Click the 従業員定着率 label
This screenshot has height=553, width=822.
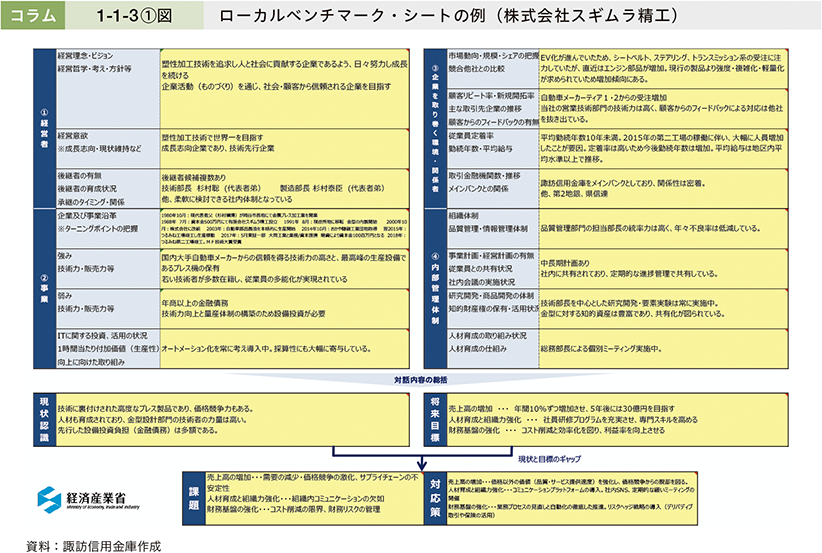pos(471,136)
